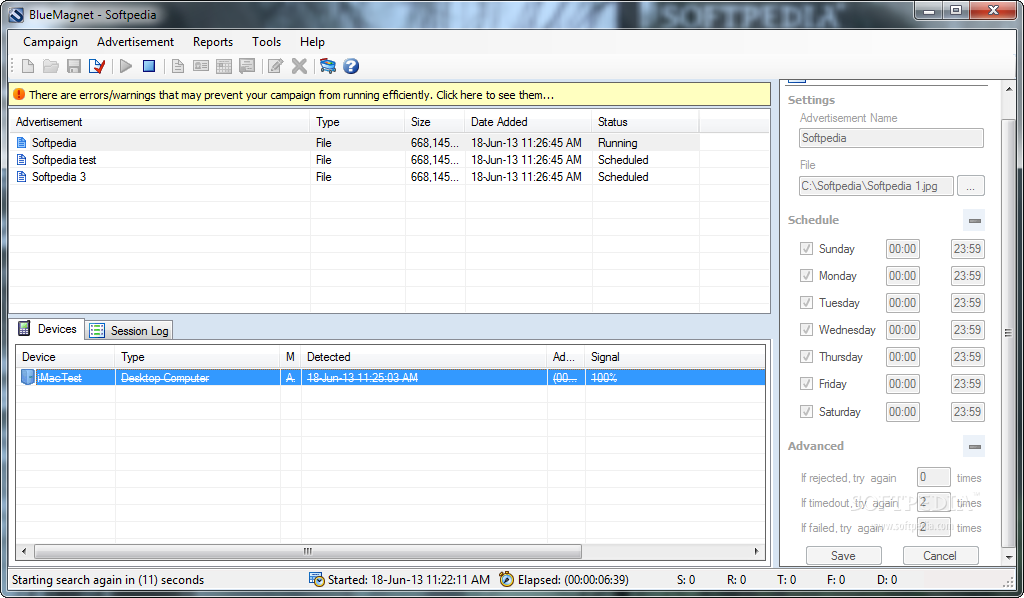Open the Campaign menu

50,42
